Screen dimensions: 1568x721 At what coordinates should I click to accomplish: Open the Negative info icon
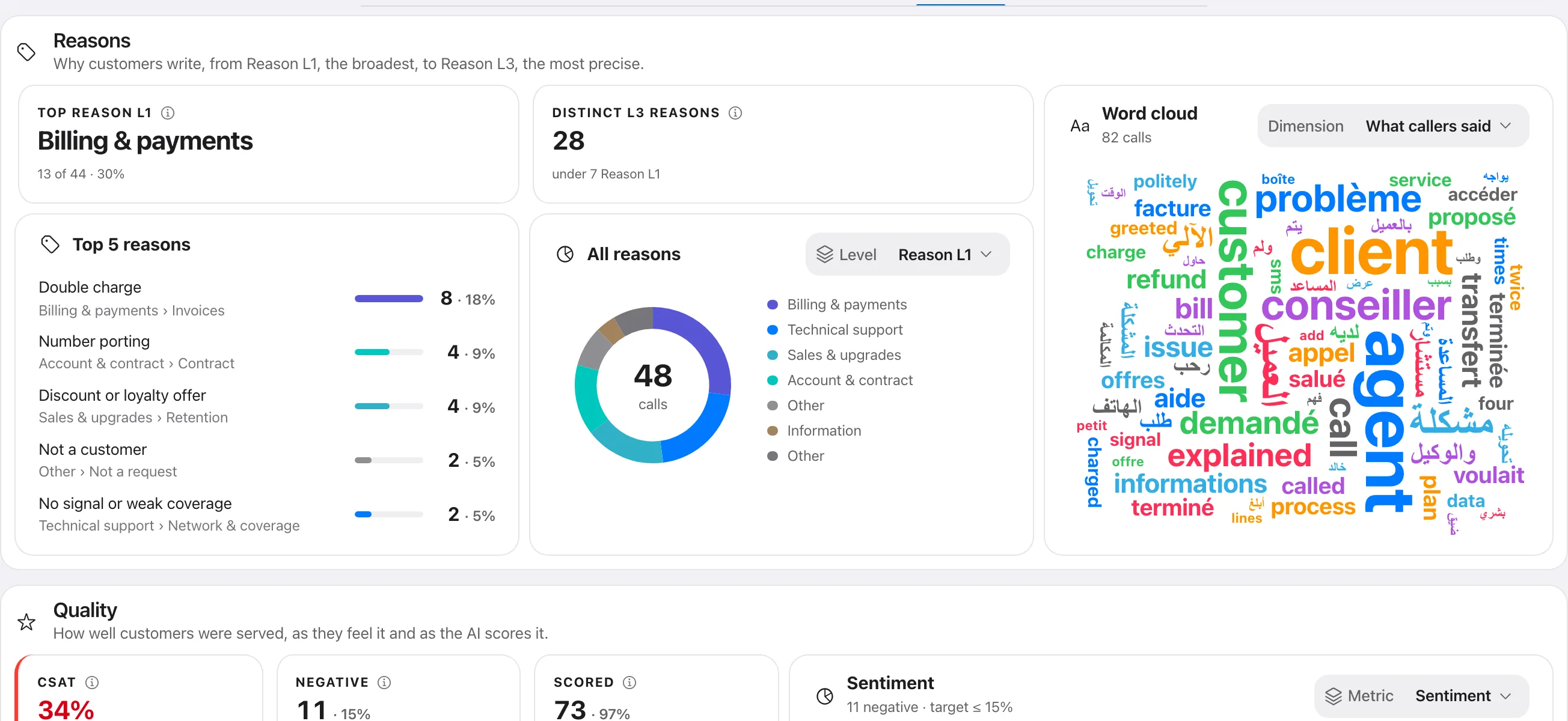[384, 682]
